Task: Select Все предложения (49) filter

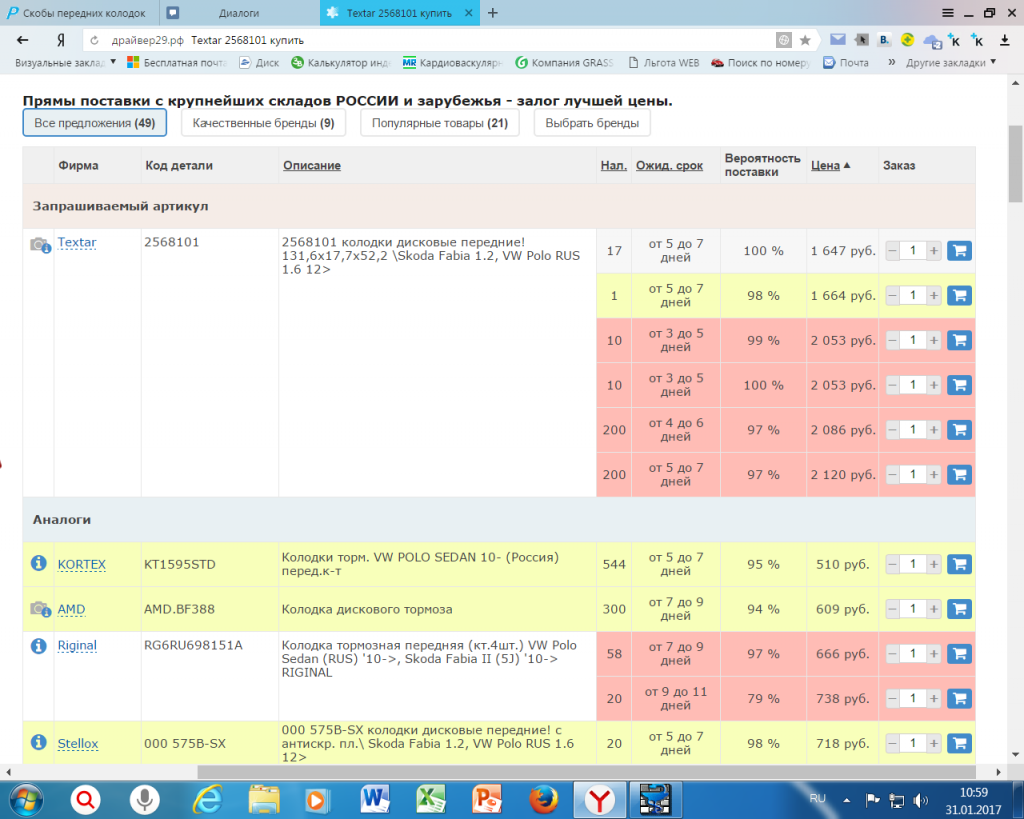Action: tap(95, 123)
